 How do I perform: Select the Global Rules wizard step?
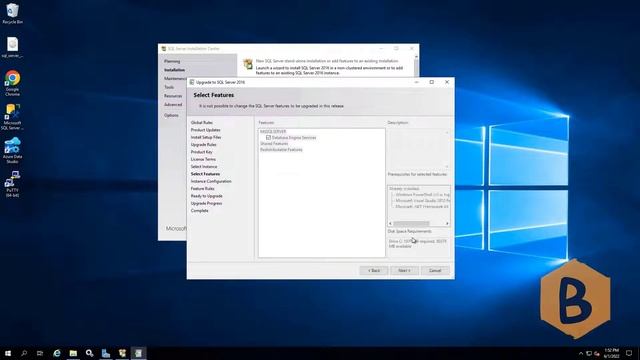[202, 122]
